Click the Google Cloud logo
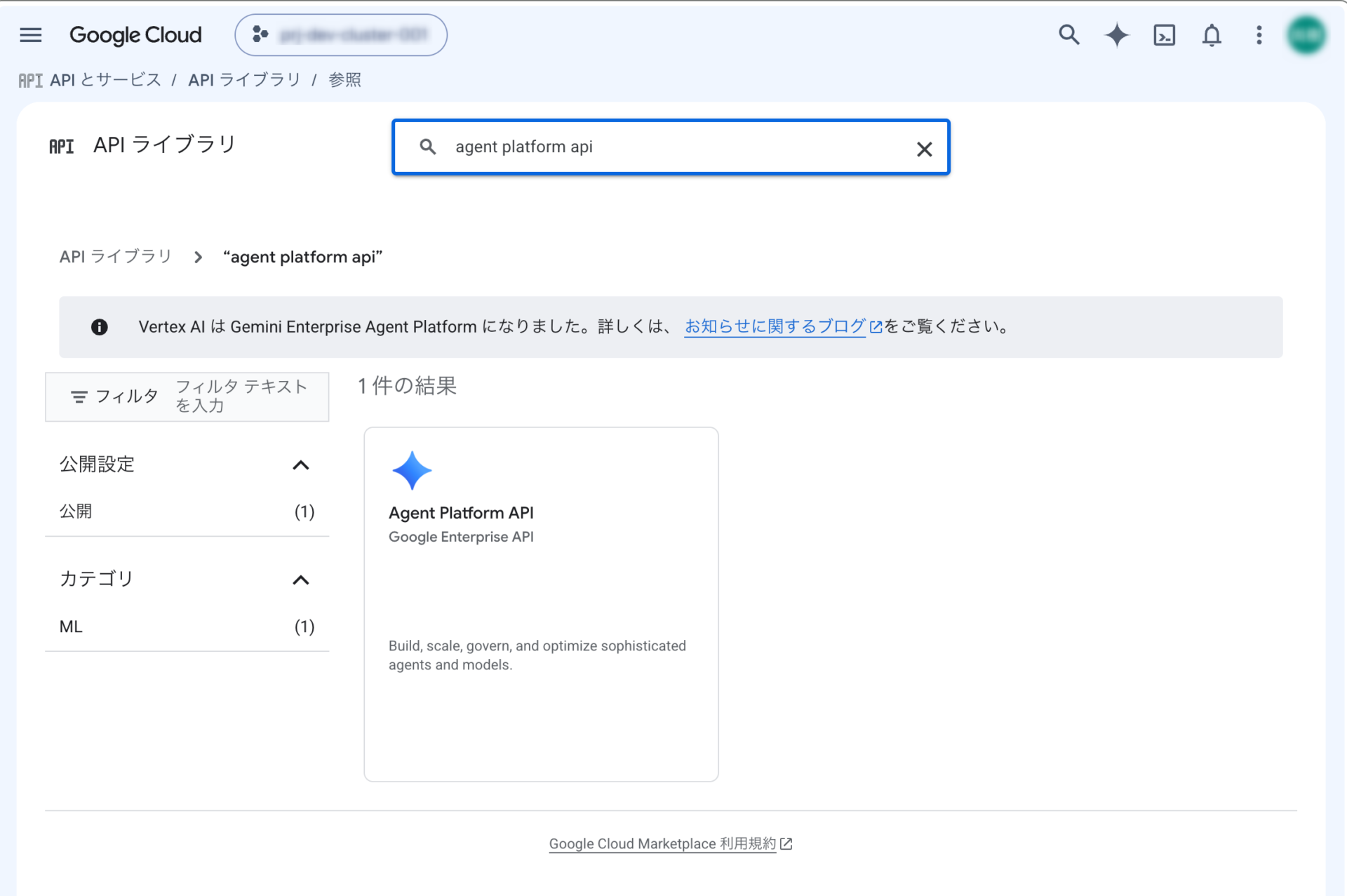Screen dimensions: 1347x896 135,35
